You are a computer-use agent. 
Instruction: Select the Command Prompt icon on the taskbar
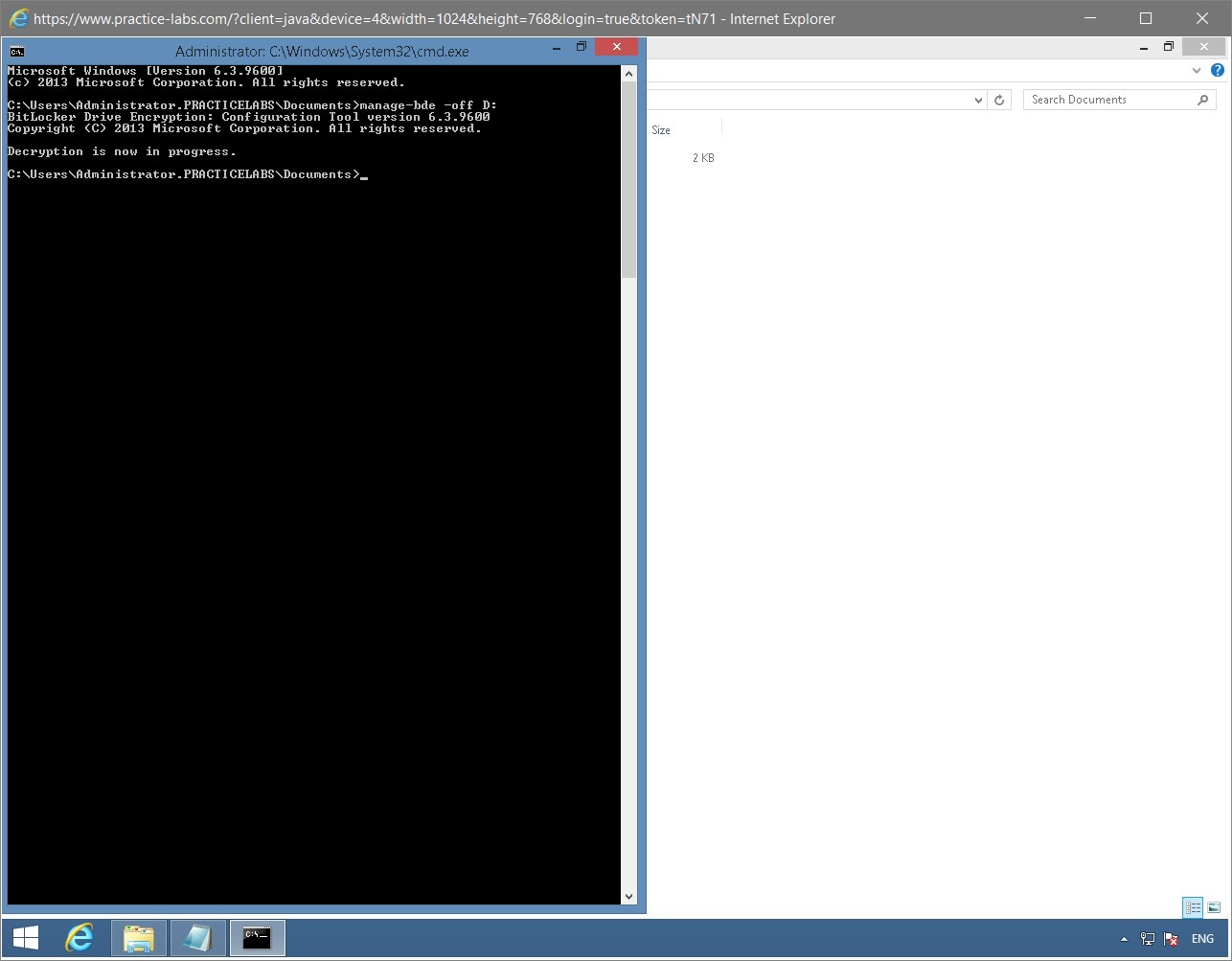[257, 938]
